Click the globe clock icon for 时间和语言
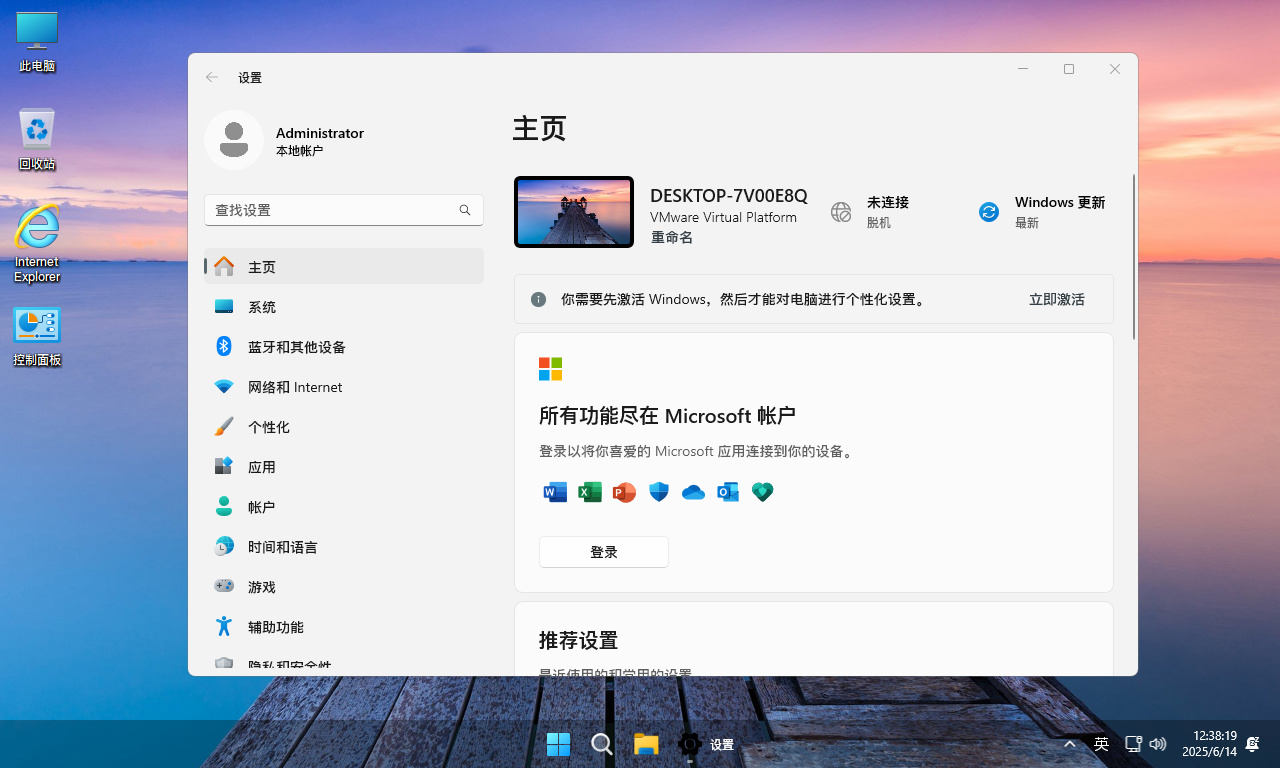This screenshot has height=768, width=1280. pos(224,546)
